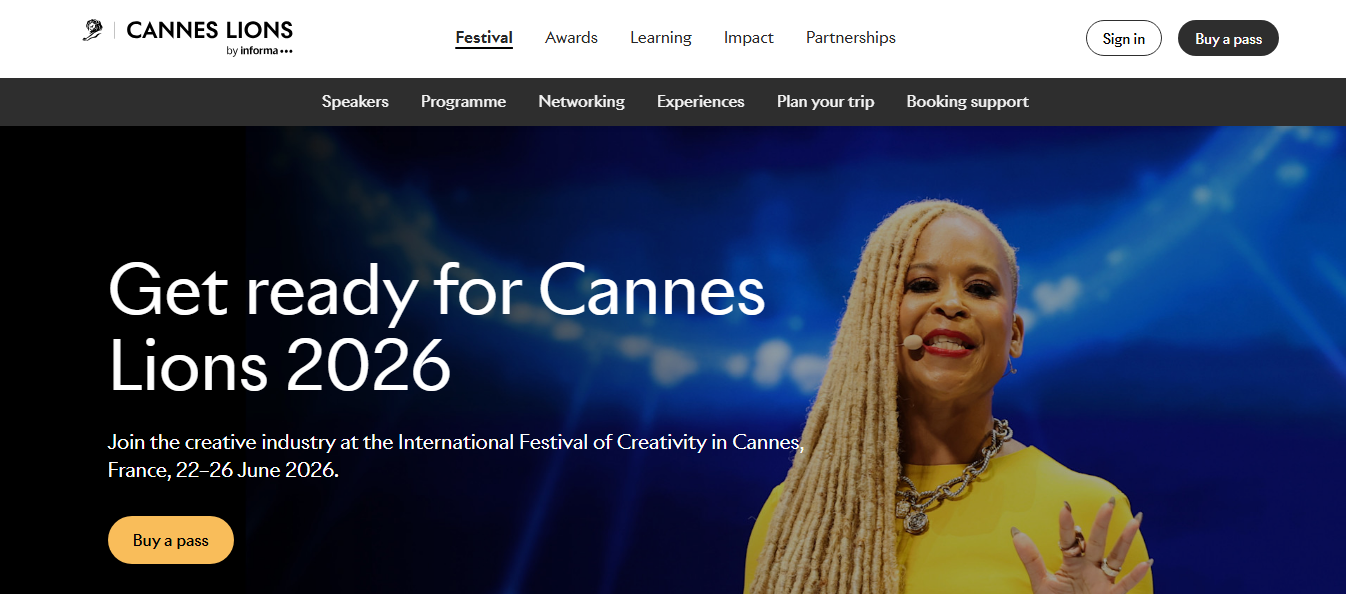Viewport: 1346px width, 594px height.
Task: Click the Sign in button
Action: [1123, 37]
